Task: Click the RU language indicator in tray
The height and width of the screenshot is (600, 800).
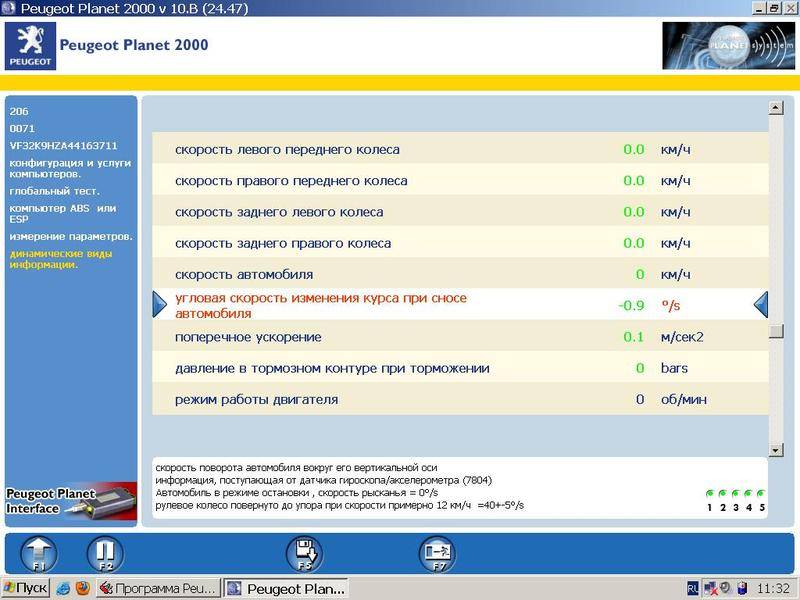Action: (x=693, y=588)
